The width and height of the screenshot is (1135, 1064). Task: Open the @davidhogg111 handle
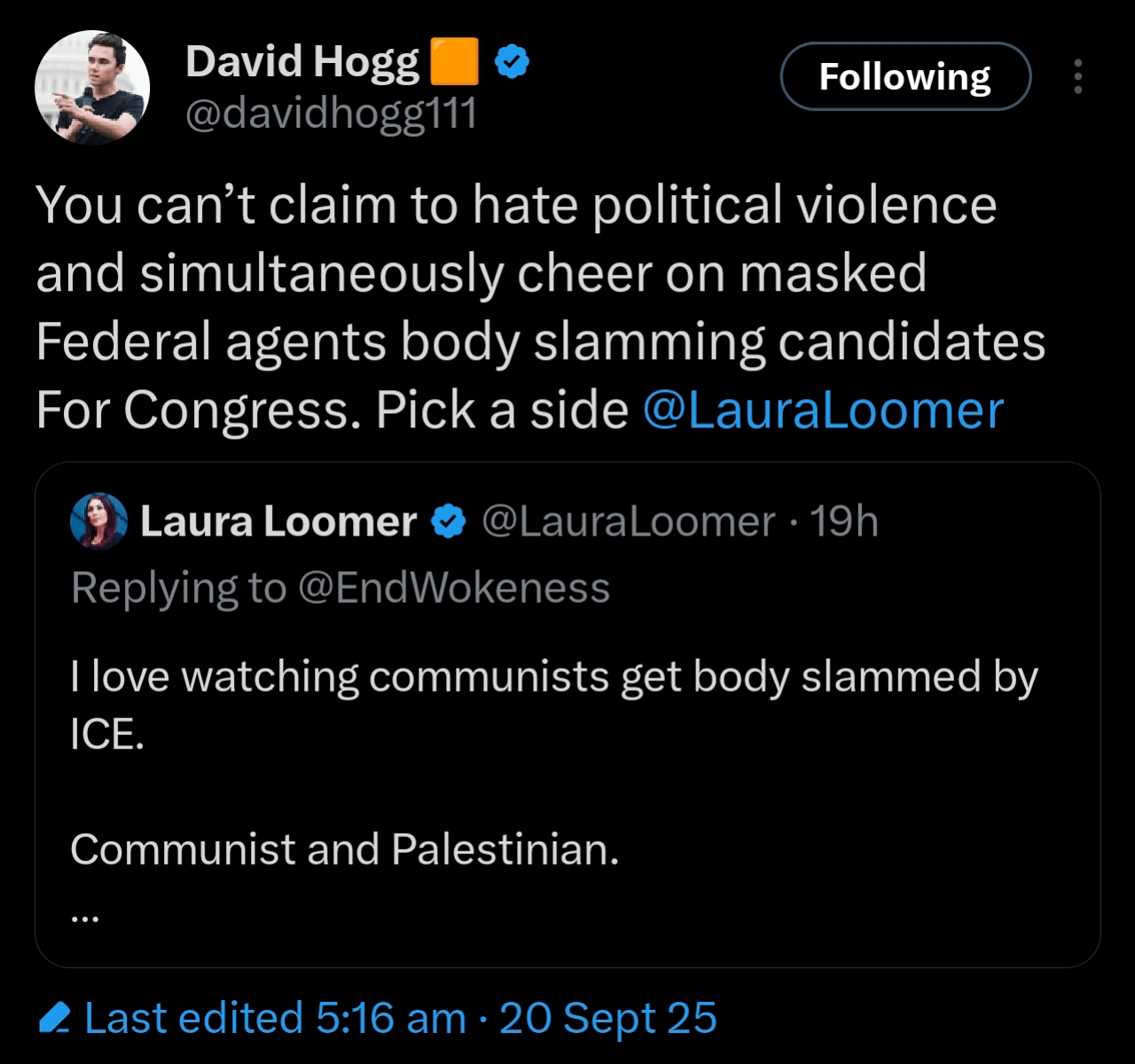pos(332,113)
